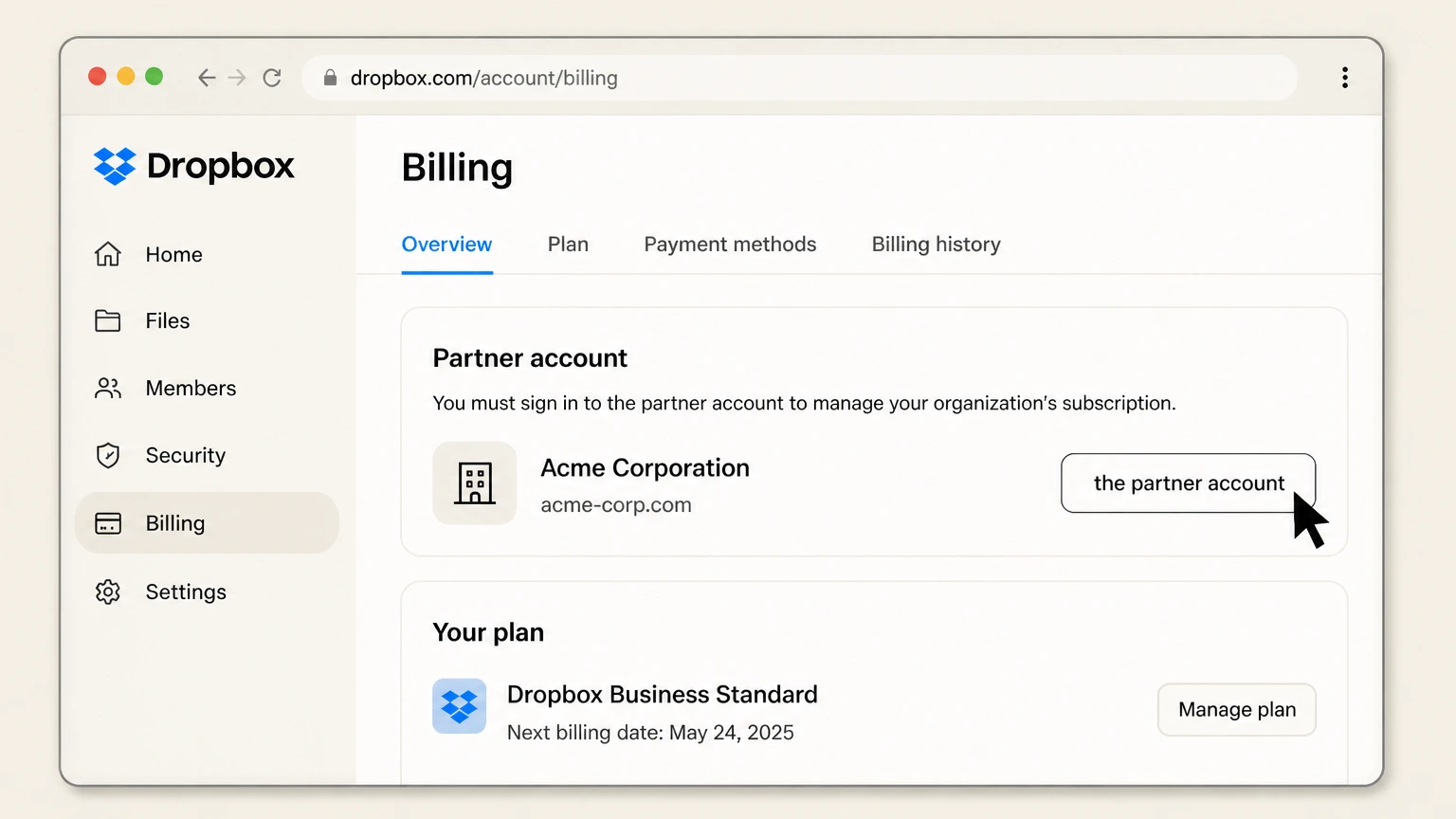Click the Security shield icon
The height and width of the screenshot is (819, 1456).
[x=108, y=455]
